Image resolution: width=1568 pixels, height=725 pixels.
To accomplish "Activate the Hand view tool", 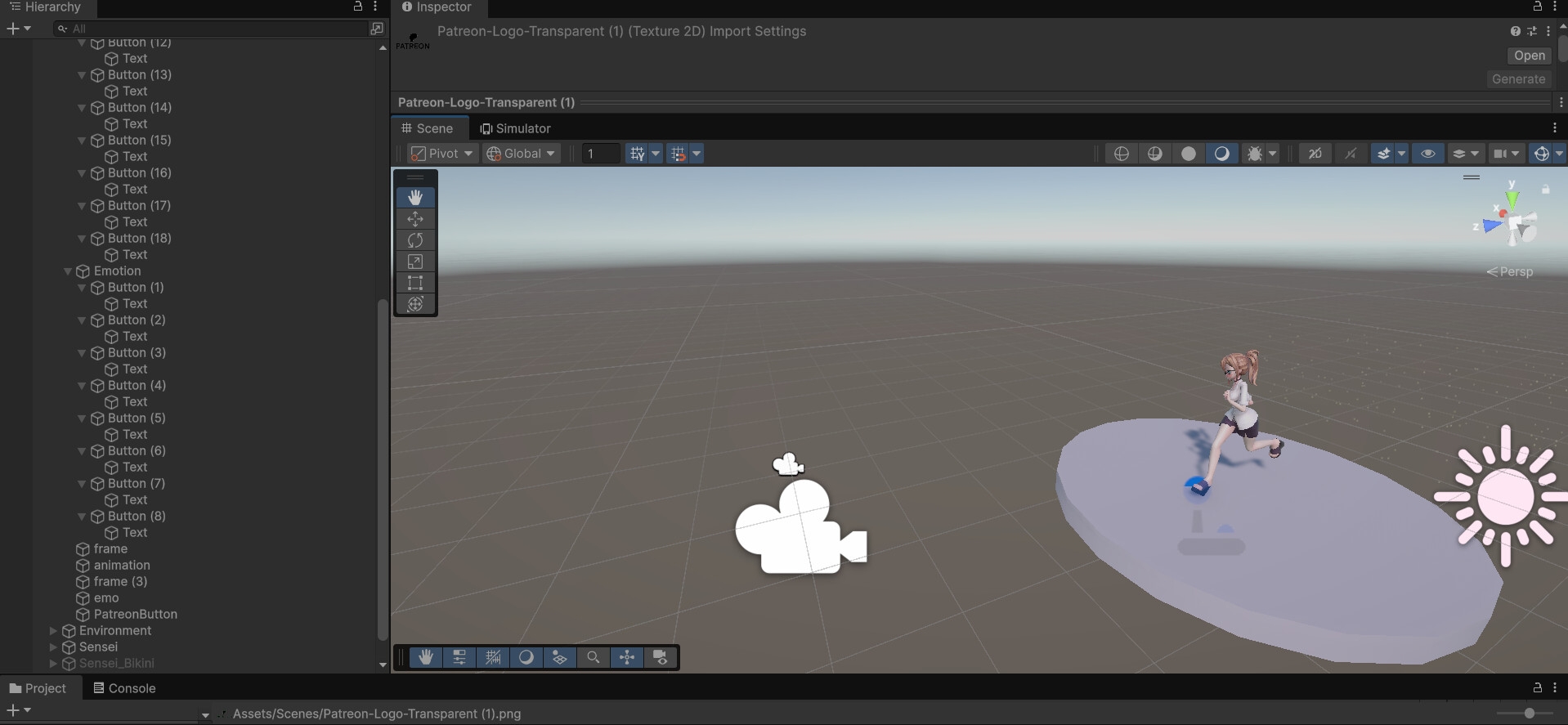I will tap(415, 198).
